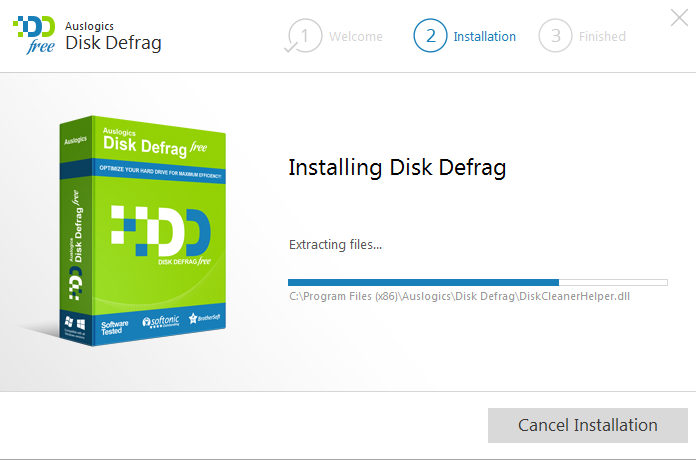Click the Softonic logo on the box

click(160, 322)
